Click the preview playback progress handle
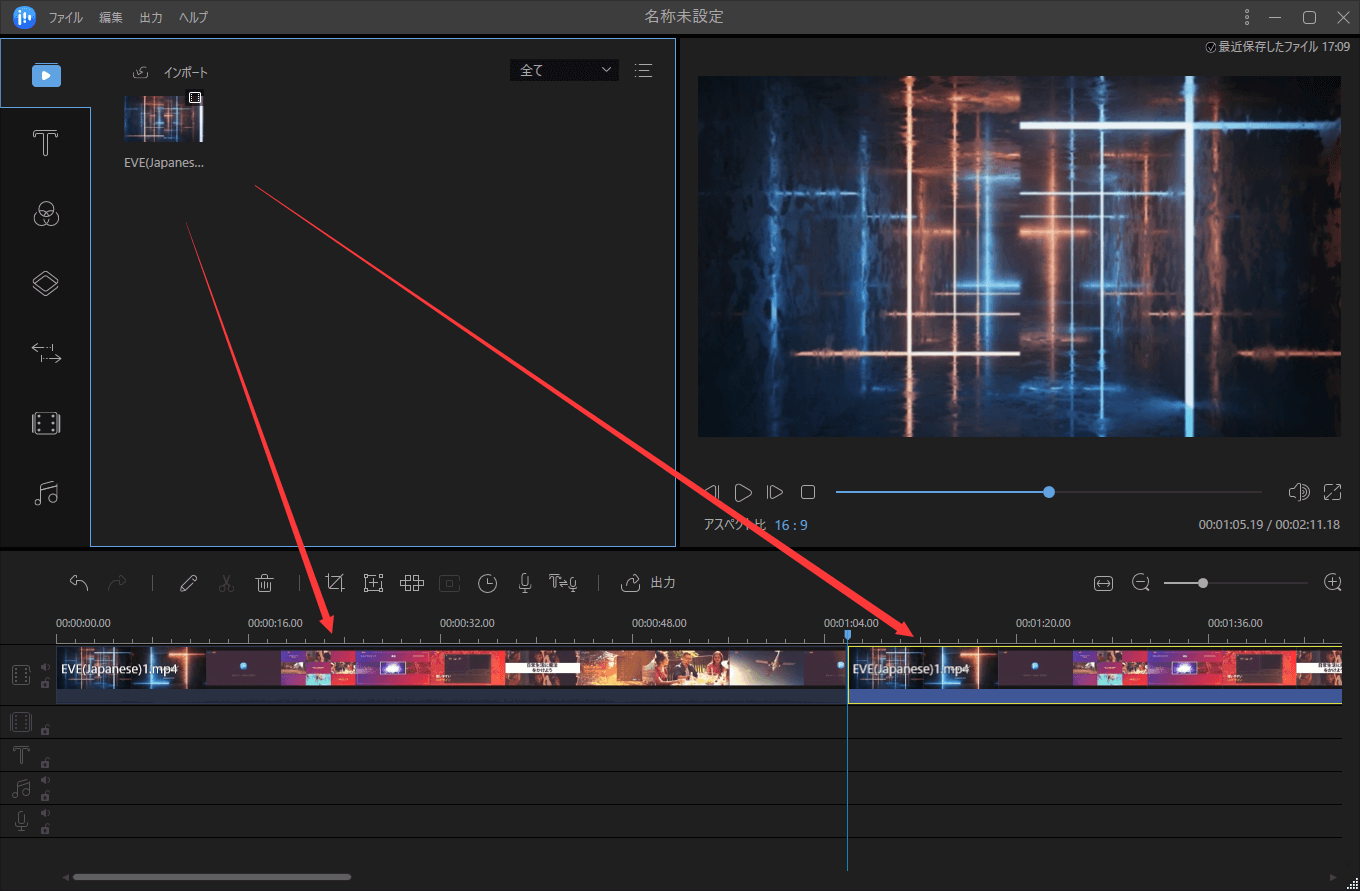The image size is (1360, 891). (x=1049, y=492)
